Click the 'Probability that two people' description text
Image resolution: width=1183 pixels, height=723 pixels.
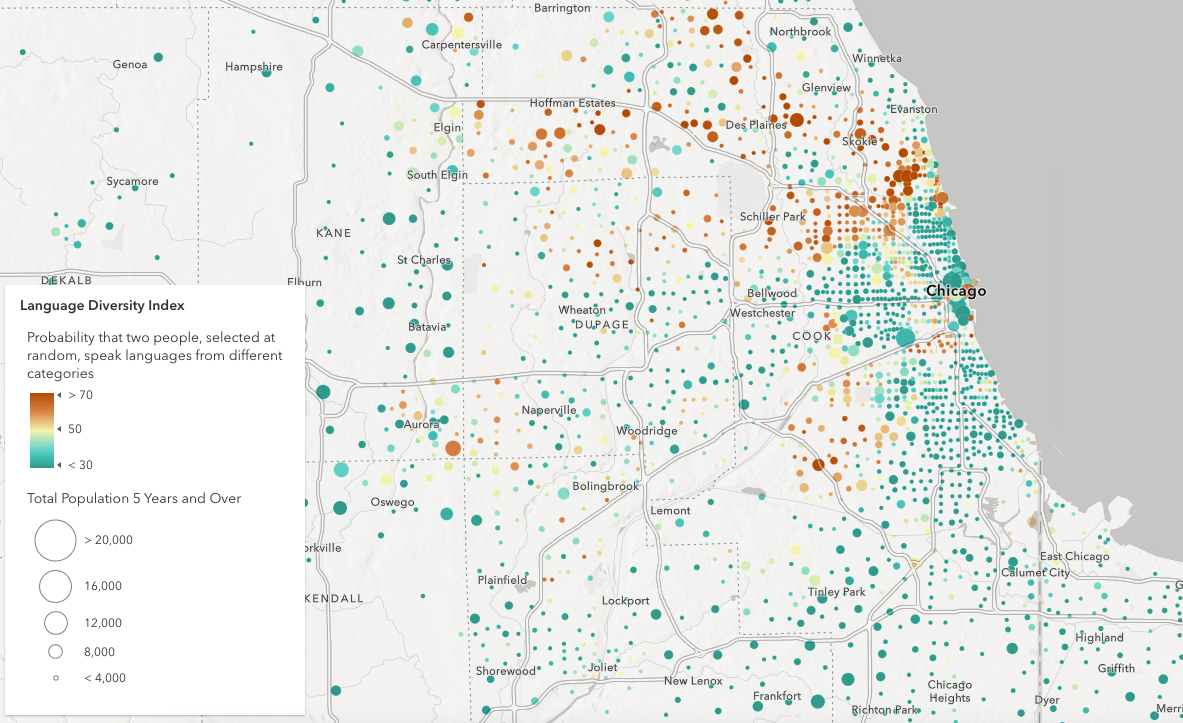[155, 355]
